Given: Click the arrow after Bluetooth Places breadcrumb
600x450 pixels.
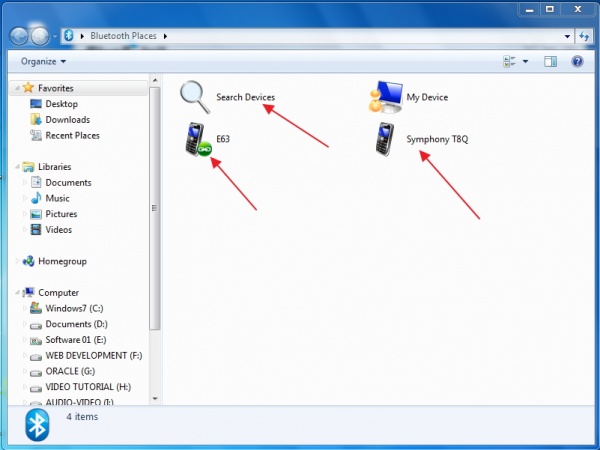Looking at the screenshot, I should pos(165,36).
